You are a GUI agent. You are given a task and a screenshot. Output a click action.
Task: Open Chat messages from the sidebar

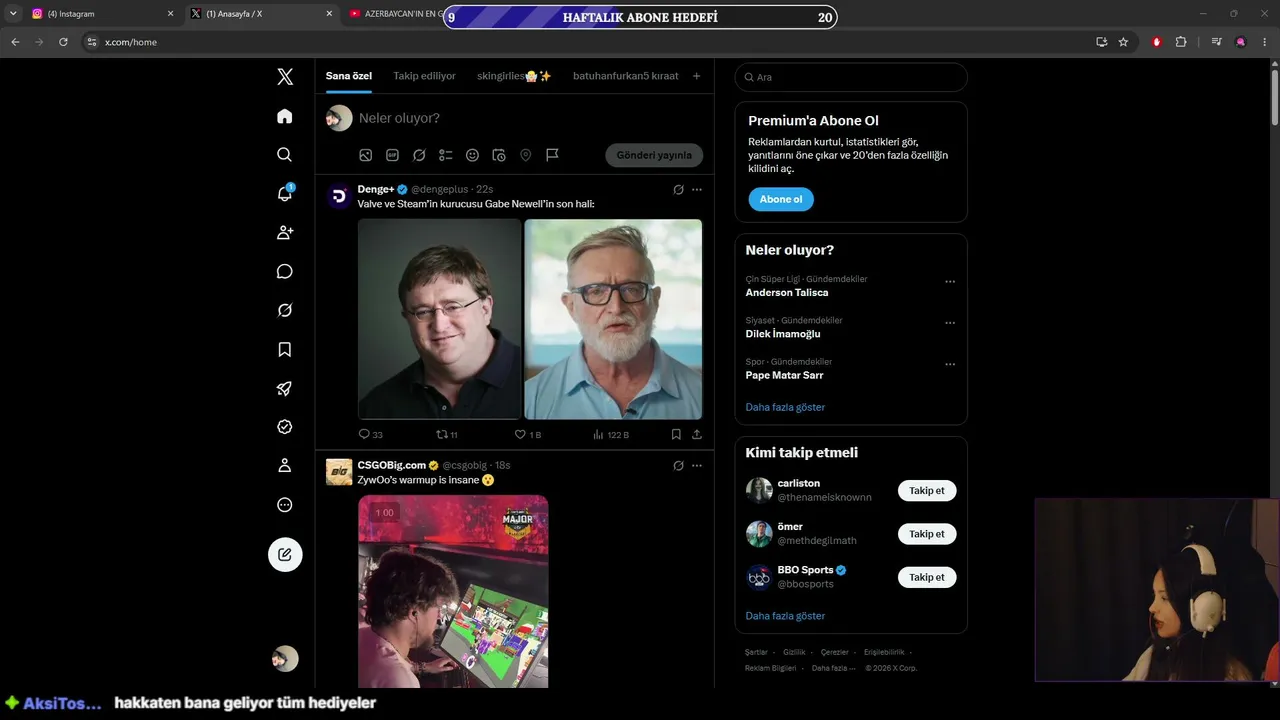pyautogui.click(x=285, y=271)
